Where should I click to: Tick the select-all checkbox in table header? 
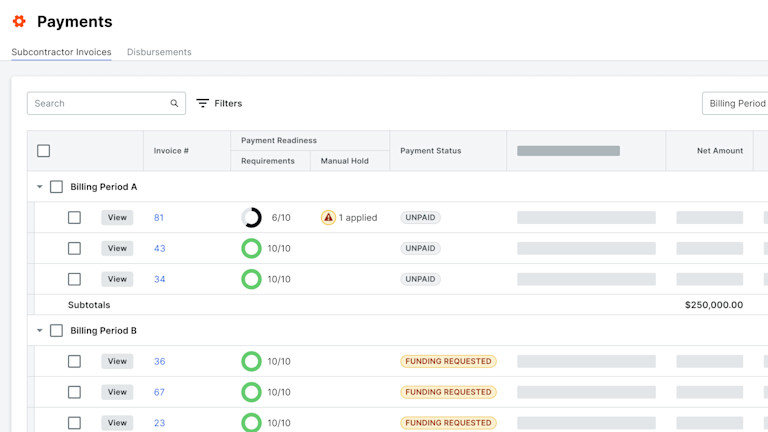(x=44, y=151)
